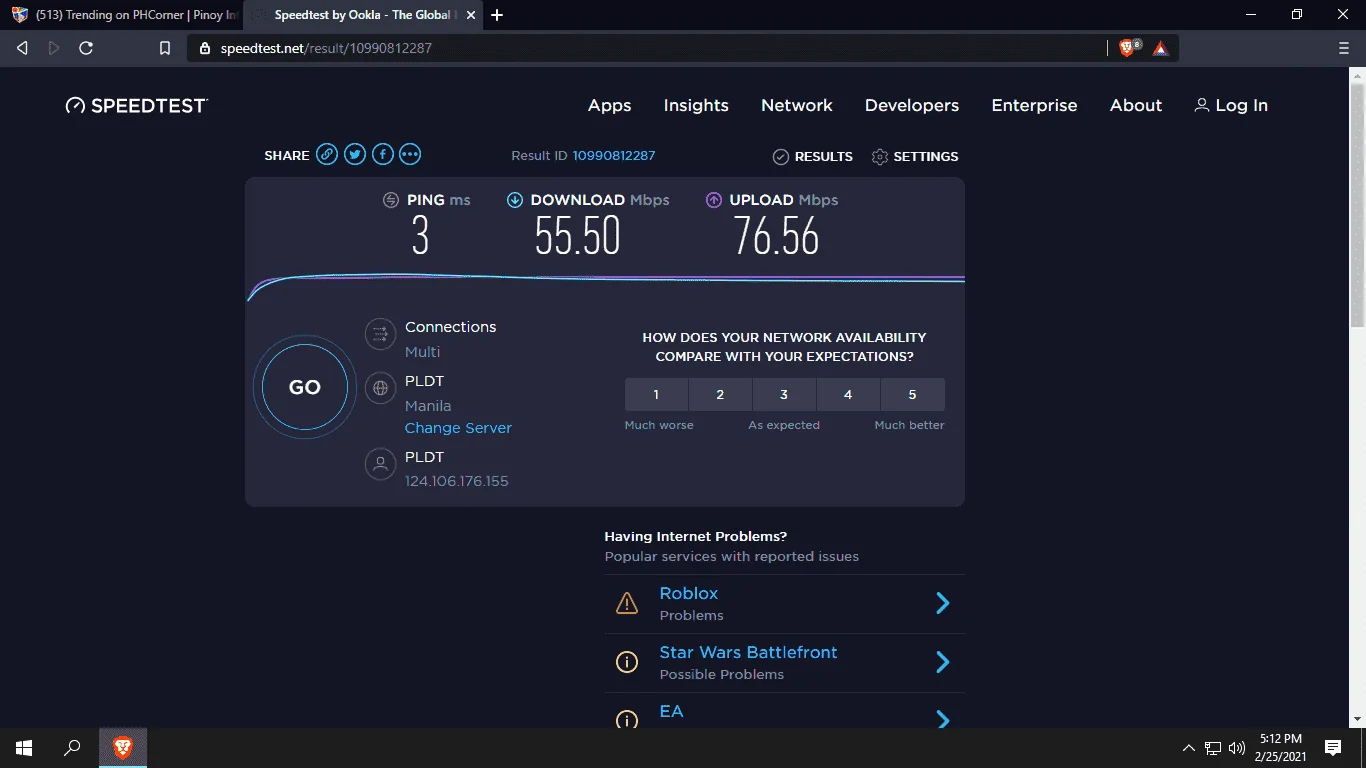Reload the page
Screen dimensions: 1366x768
pyautogui.click(x=86, y=48)
